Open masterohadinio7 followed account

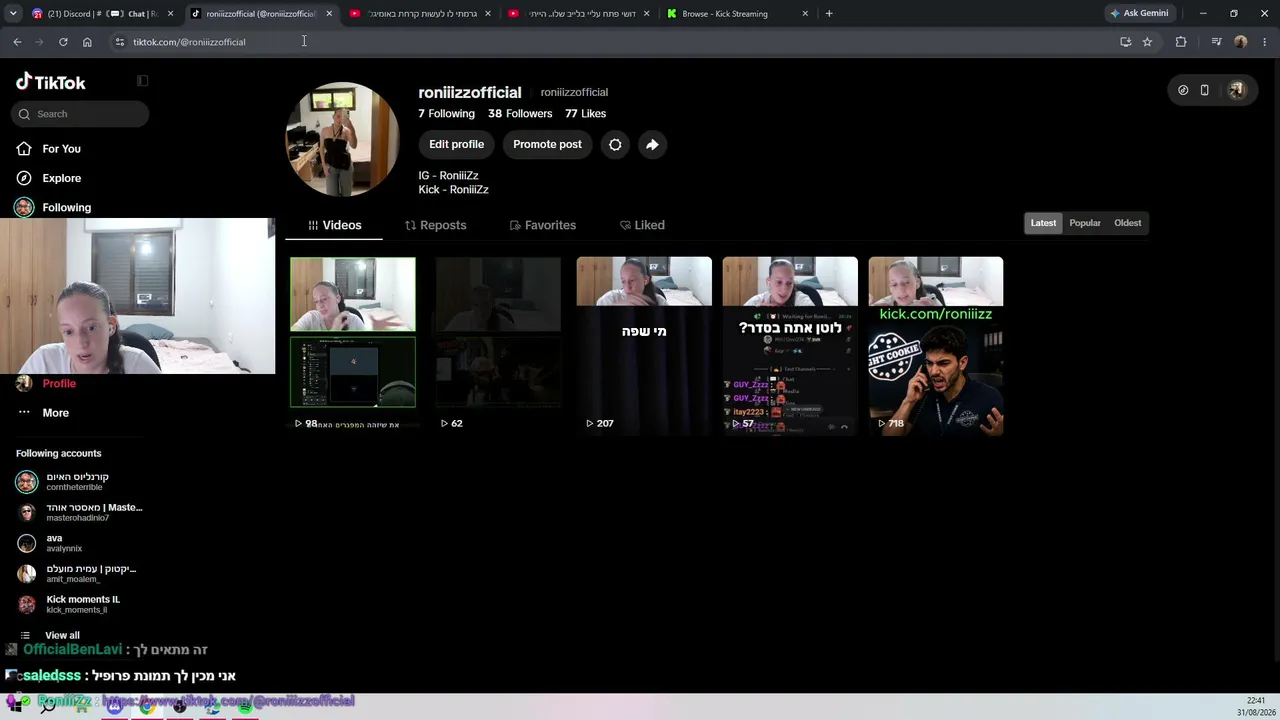click(79, 513)
